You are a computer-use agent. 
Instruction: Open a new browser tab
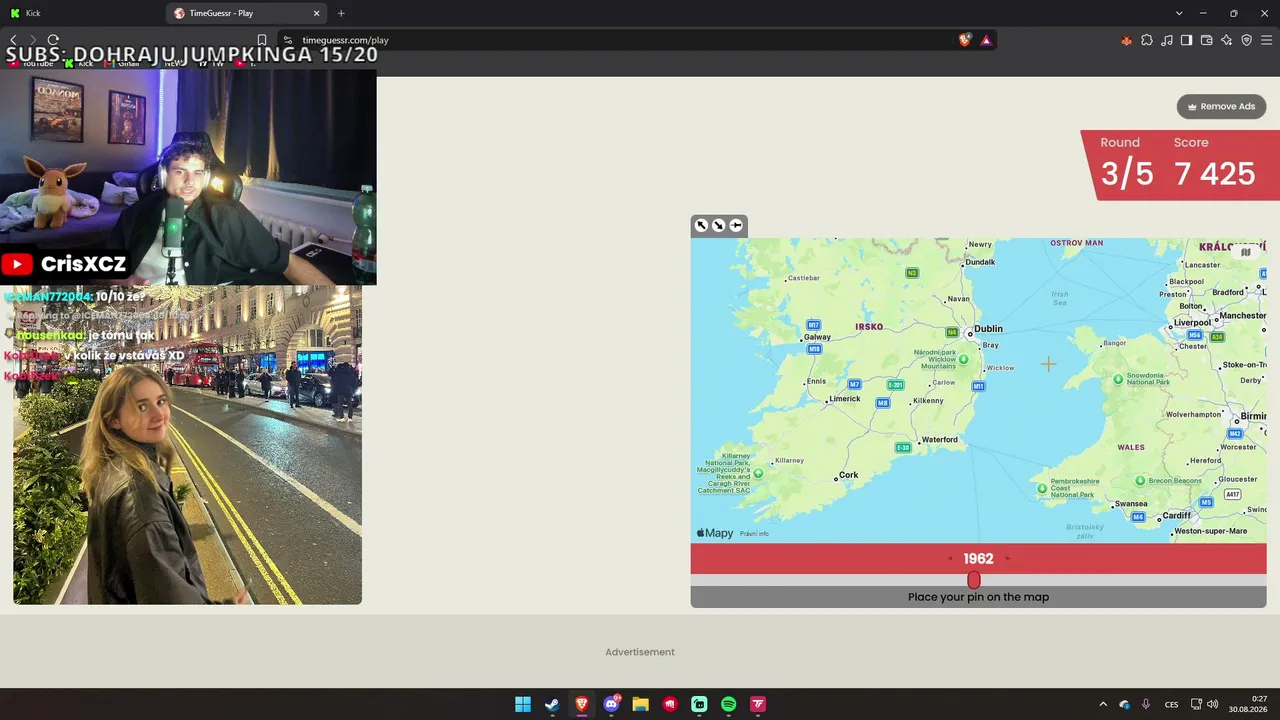coord(341,13)
